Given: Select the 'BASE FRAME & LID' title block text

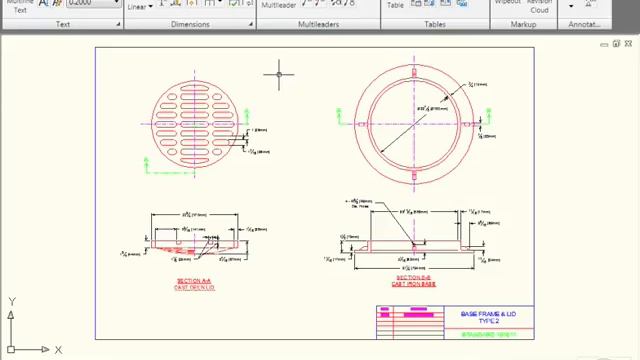Looking at the screenshot, I should pyautogui.click(x=488, y=314).
